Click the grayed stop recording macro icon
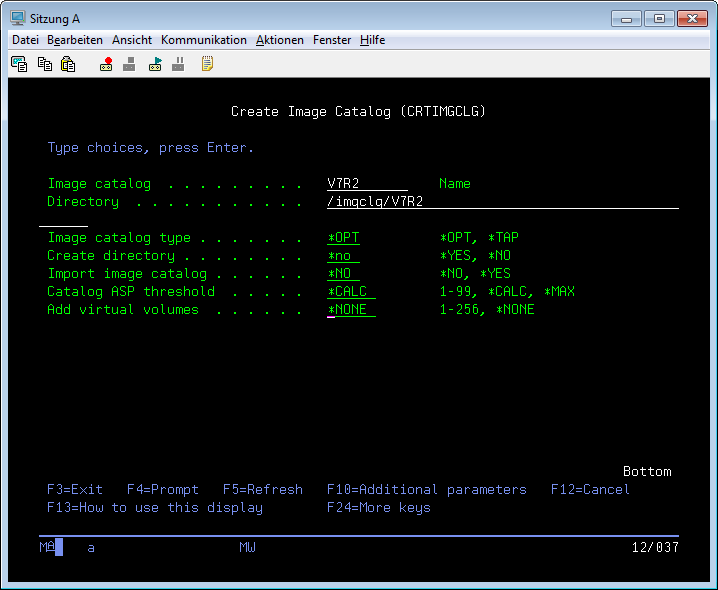 tap(129, 64)
